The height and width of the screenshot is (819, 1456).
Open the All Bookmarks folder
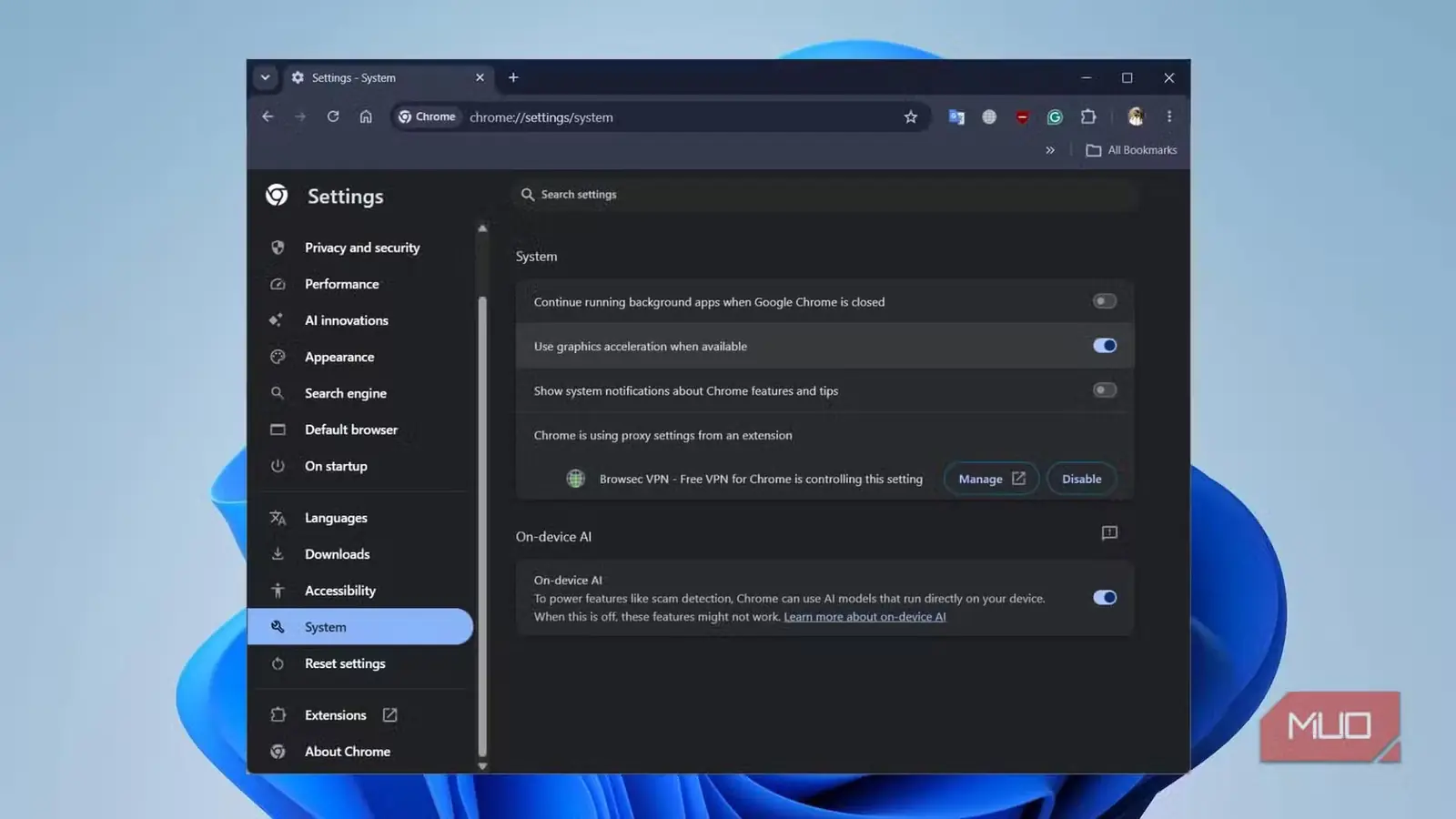tap(1131, 150)
